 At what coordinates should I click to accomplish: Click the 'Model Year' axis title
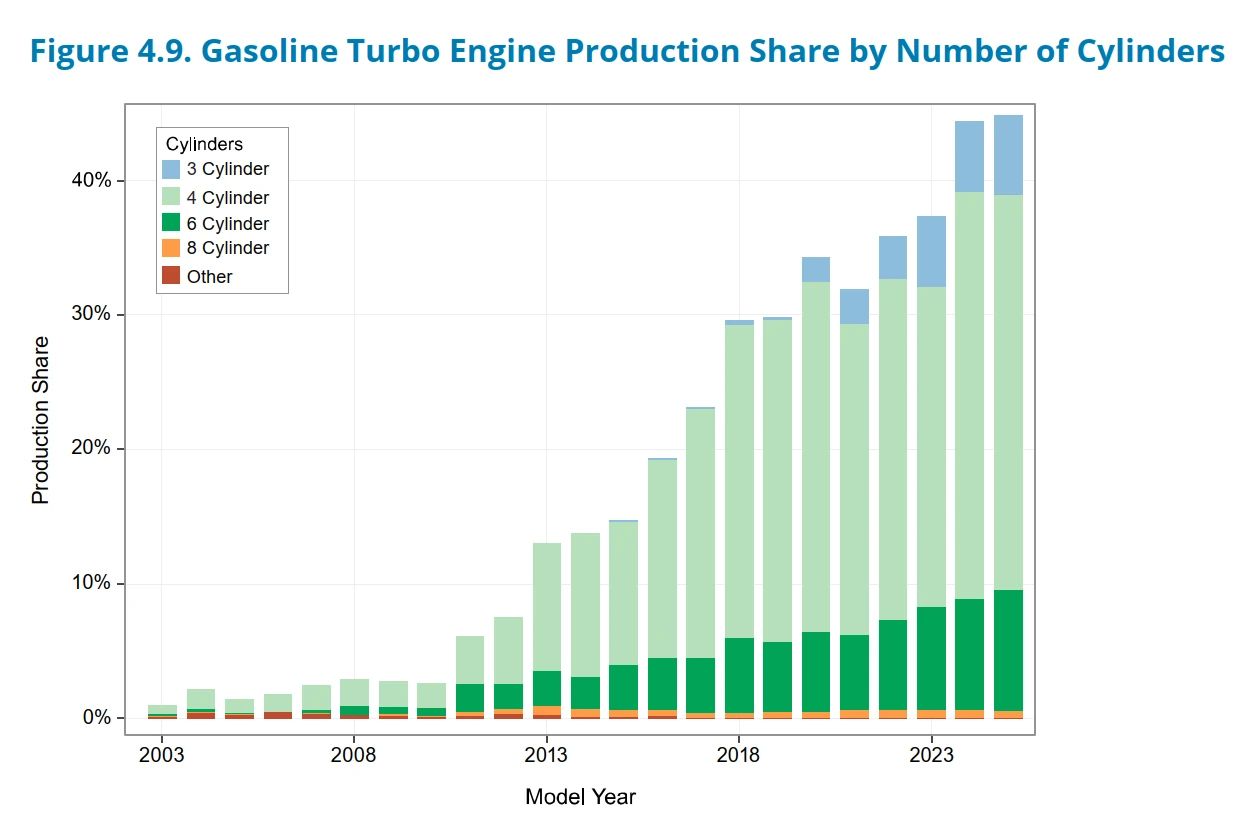pyautogui.click(x=580, y=797)
